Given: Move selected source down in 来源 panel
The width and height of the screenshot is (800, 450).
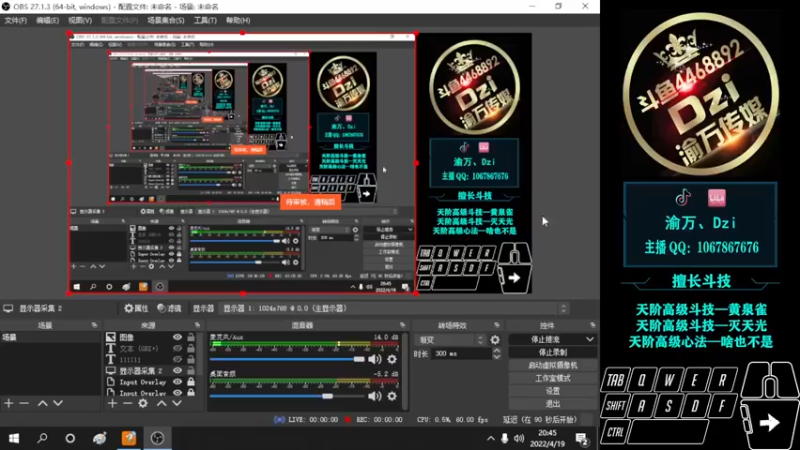Looking at the screenshot, I should [x=177, y=403].
